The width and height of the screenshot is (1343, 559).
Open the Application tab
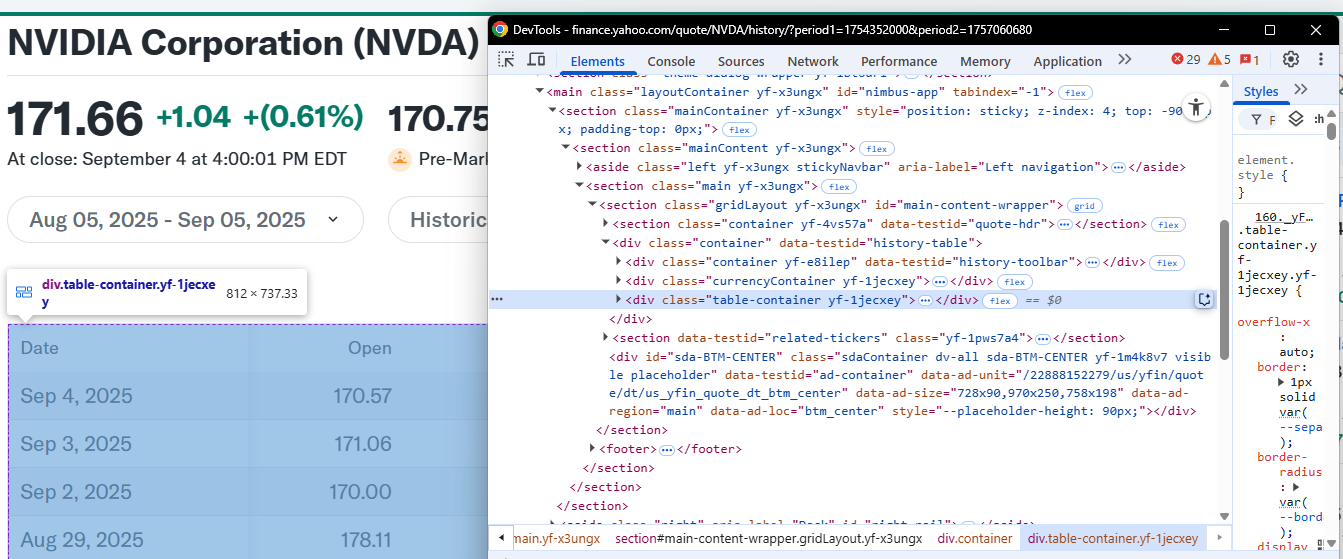(1068, 61)
